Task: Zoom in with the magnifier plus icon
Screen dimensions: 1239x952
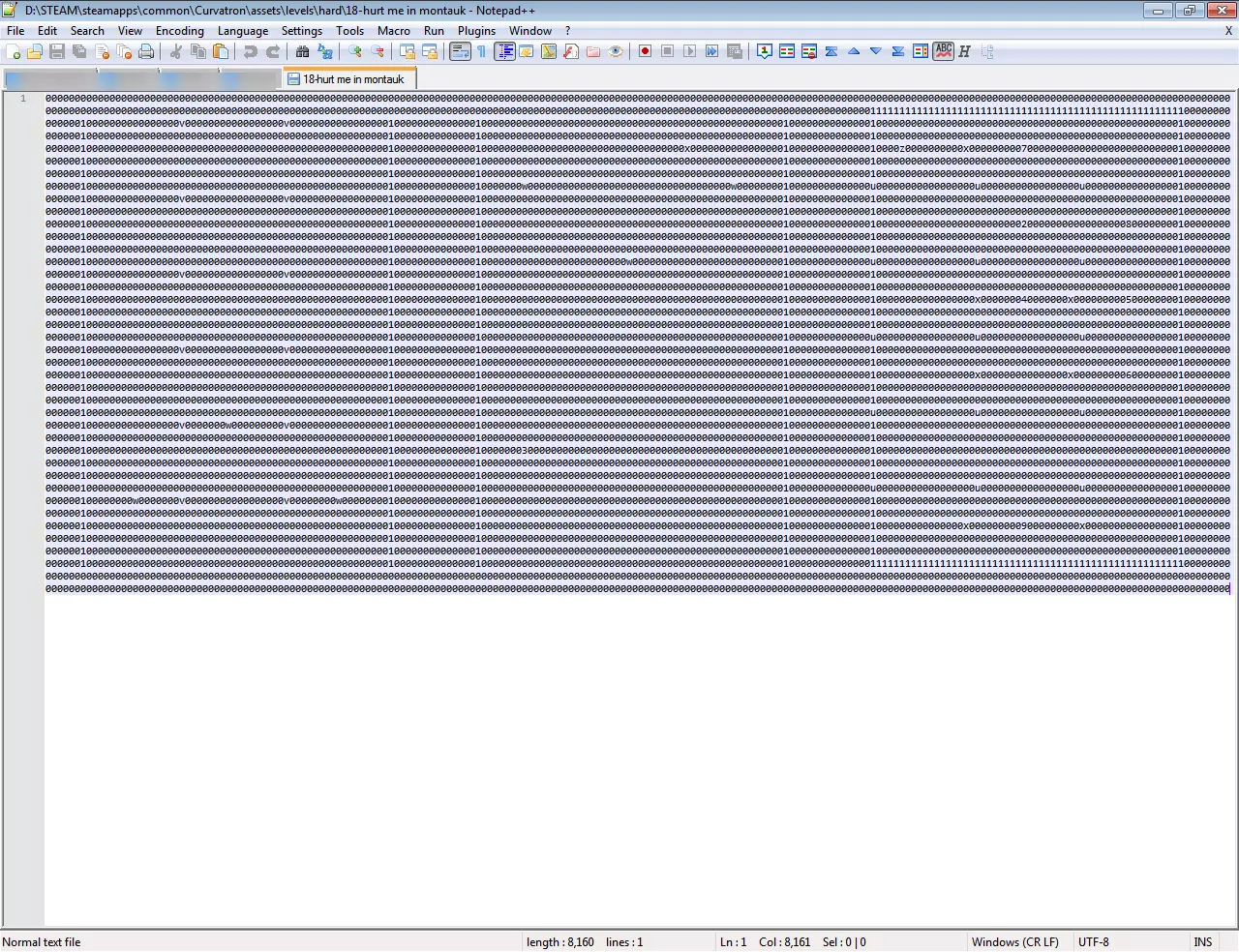Action: click(355, 51)
